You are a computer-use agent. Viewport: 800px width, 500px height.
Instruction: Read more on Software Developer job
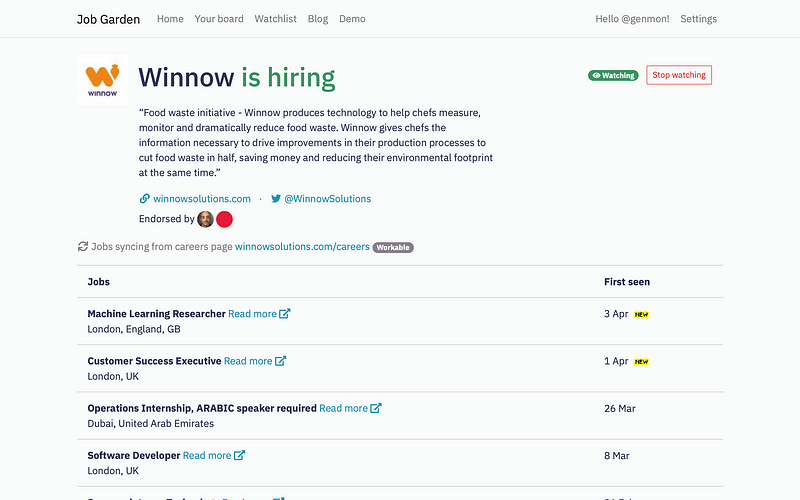pyautogui.click(x=207, y=456)
